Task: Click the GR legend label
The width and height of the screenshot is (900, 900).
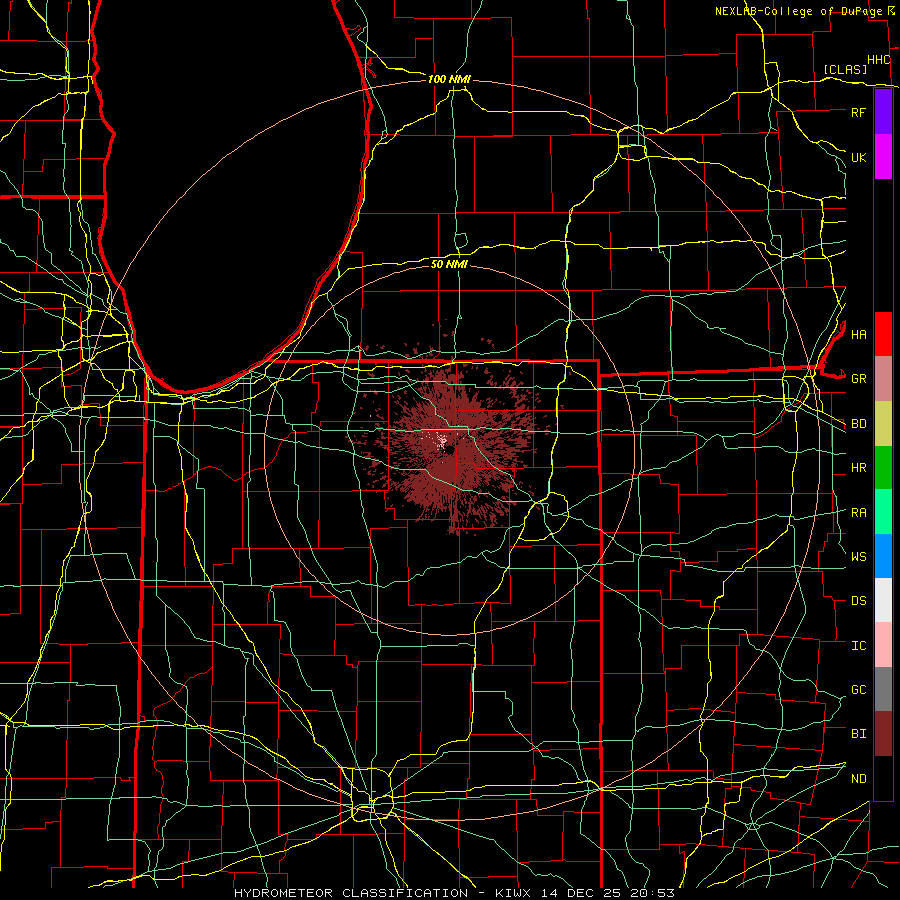Action: pos(858,379)
